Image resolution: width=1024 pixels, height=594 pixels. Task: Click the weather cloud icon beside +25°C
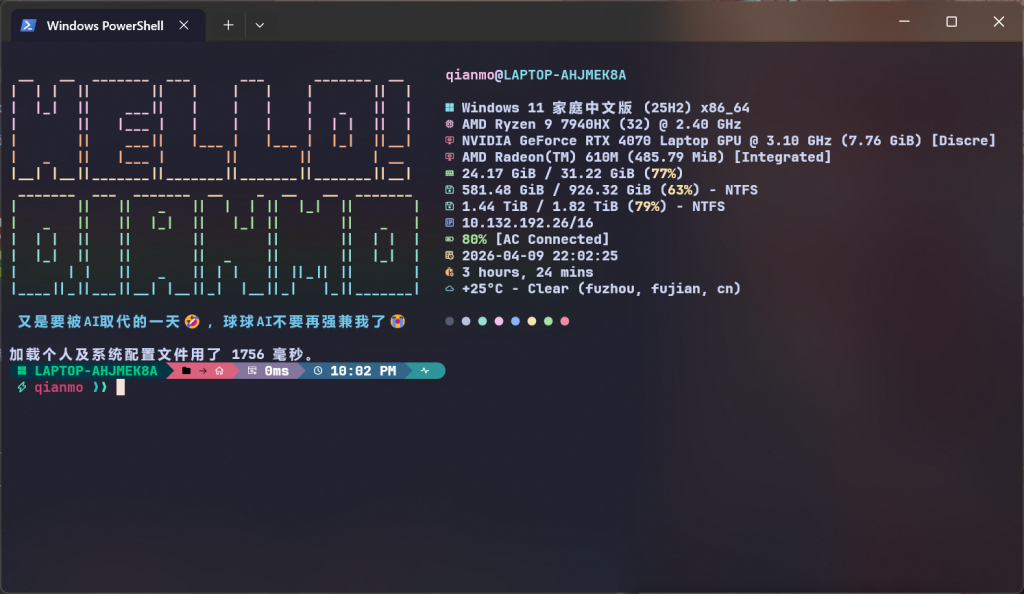coord(449,289)
